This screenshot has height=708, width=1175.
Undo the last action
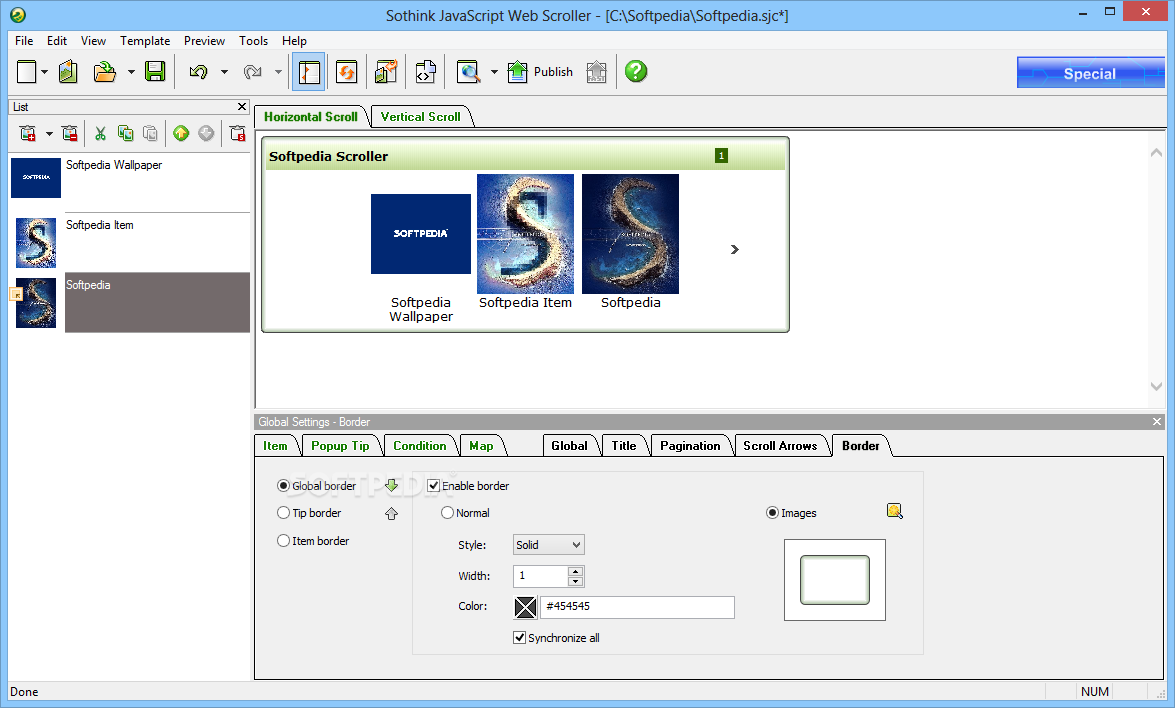198,72
